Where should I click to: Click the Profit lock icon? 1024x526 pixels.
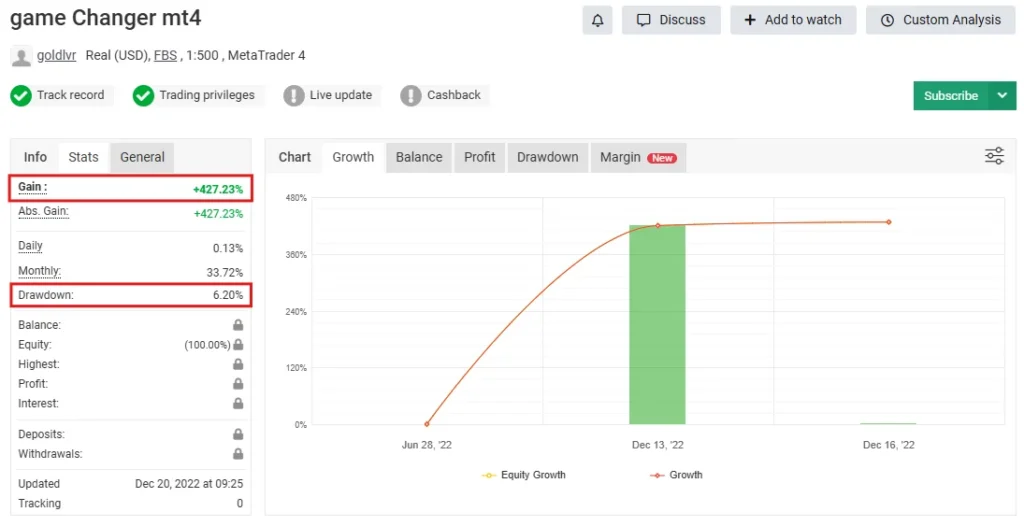(238, 384)
